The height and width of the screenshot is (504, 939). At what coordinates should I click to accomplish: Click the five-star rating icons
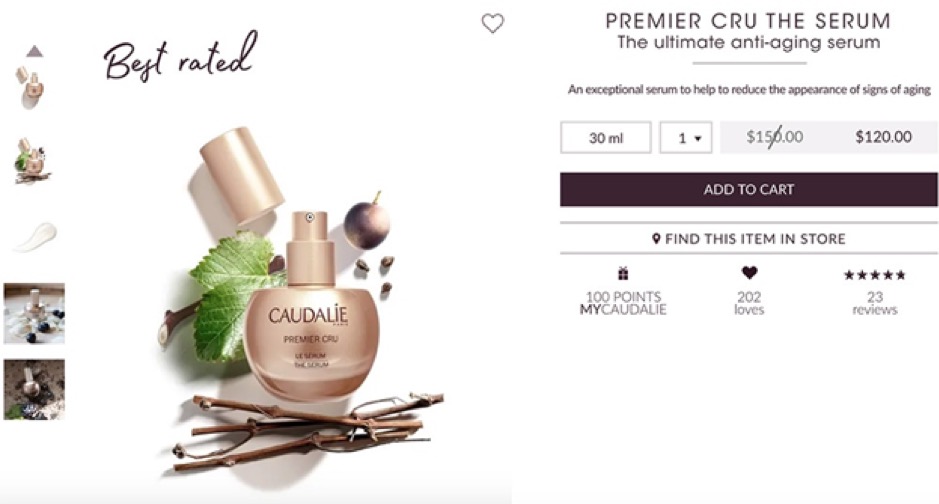tap(874, 275)
